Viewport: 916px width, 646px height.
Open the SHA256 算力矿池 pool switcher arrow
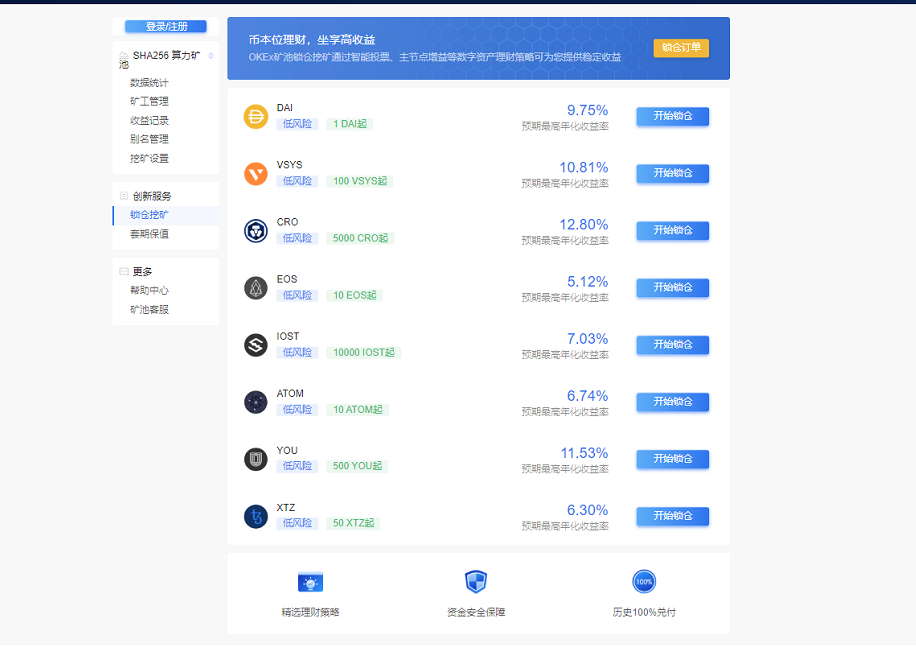tap(211, 56)
